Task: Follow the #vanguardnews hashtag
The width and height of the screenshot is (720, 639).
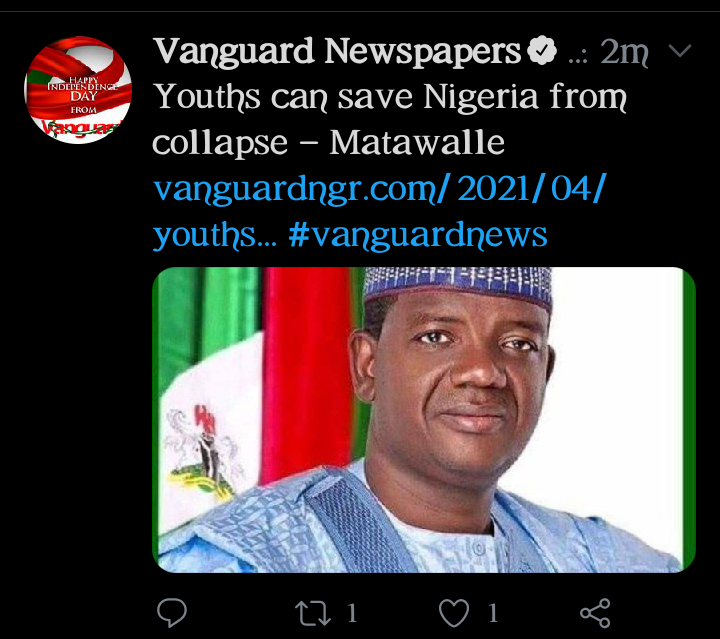Action: [x=418, y=235]
